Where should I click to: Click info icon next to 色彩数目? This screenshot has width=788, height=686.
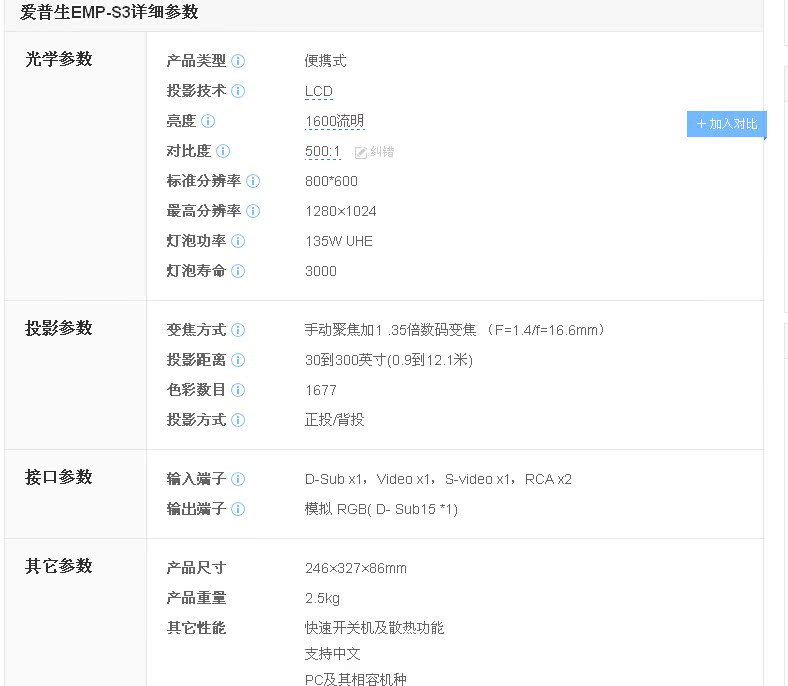(238, 390)
